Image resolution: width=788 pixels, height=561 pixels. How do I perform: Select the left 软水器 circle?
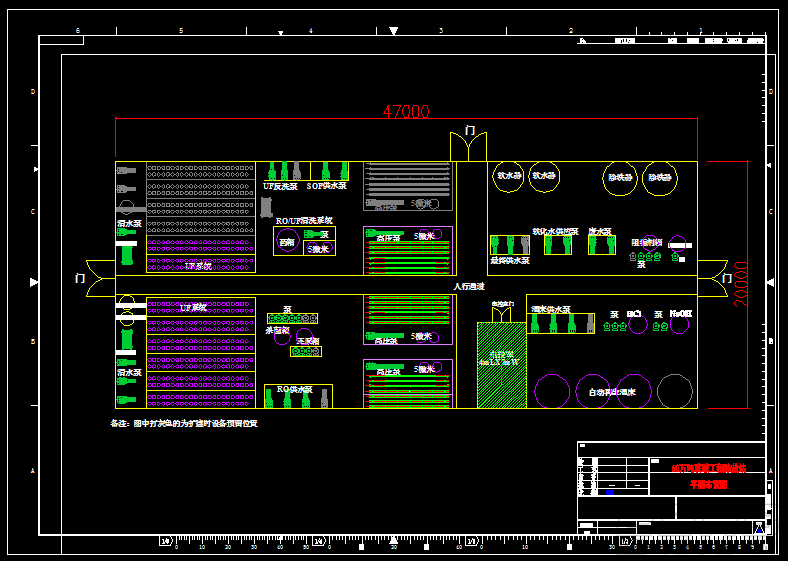509,177
